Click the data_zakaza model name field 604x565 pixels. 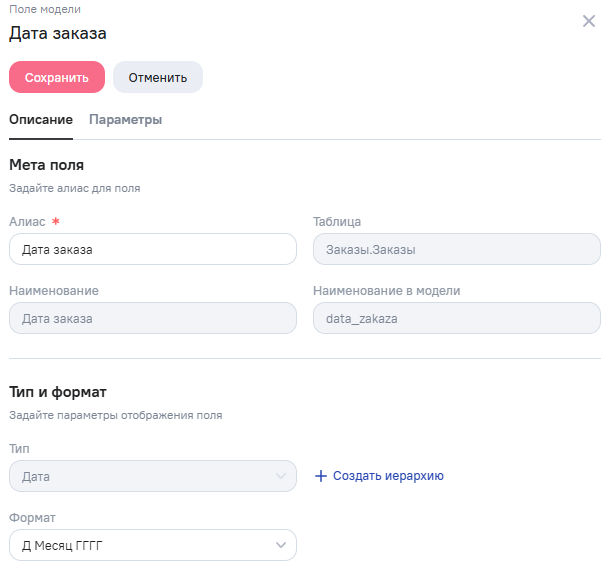click(x=456, y=318)
